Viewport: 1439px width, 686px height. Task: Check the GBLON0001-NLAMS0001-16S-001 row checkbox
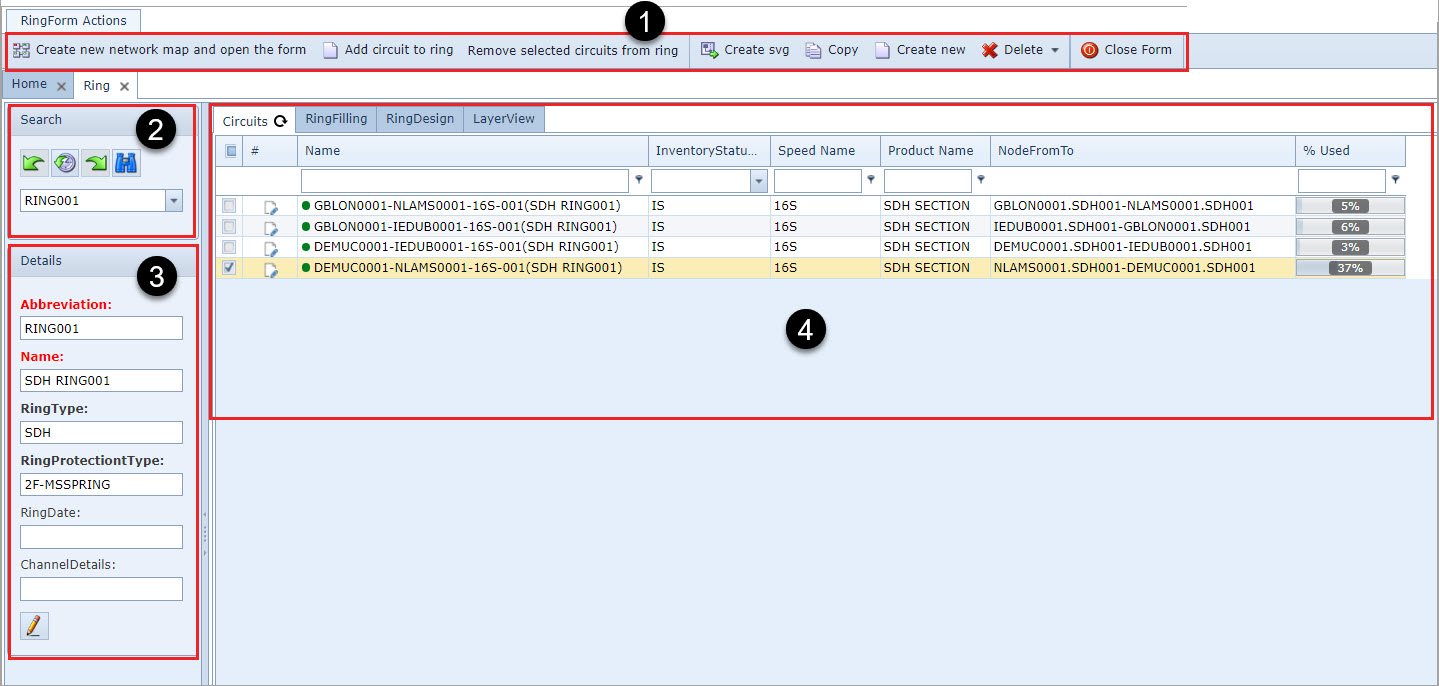click(230, 206)
